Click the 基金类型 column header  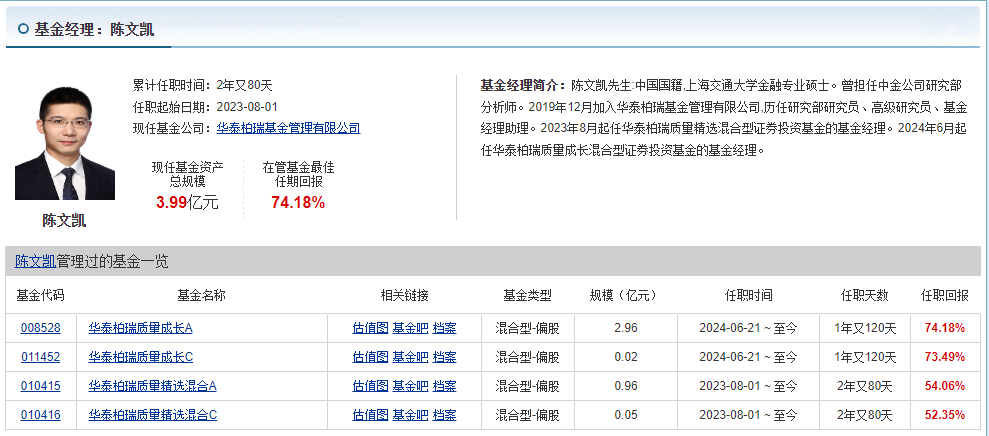pos(527,295)
